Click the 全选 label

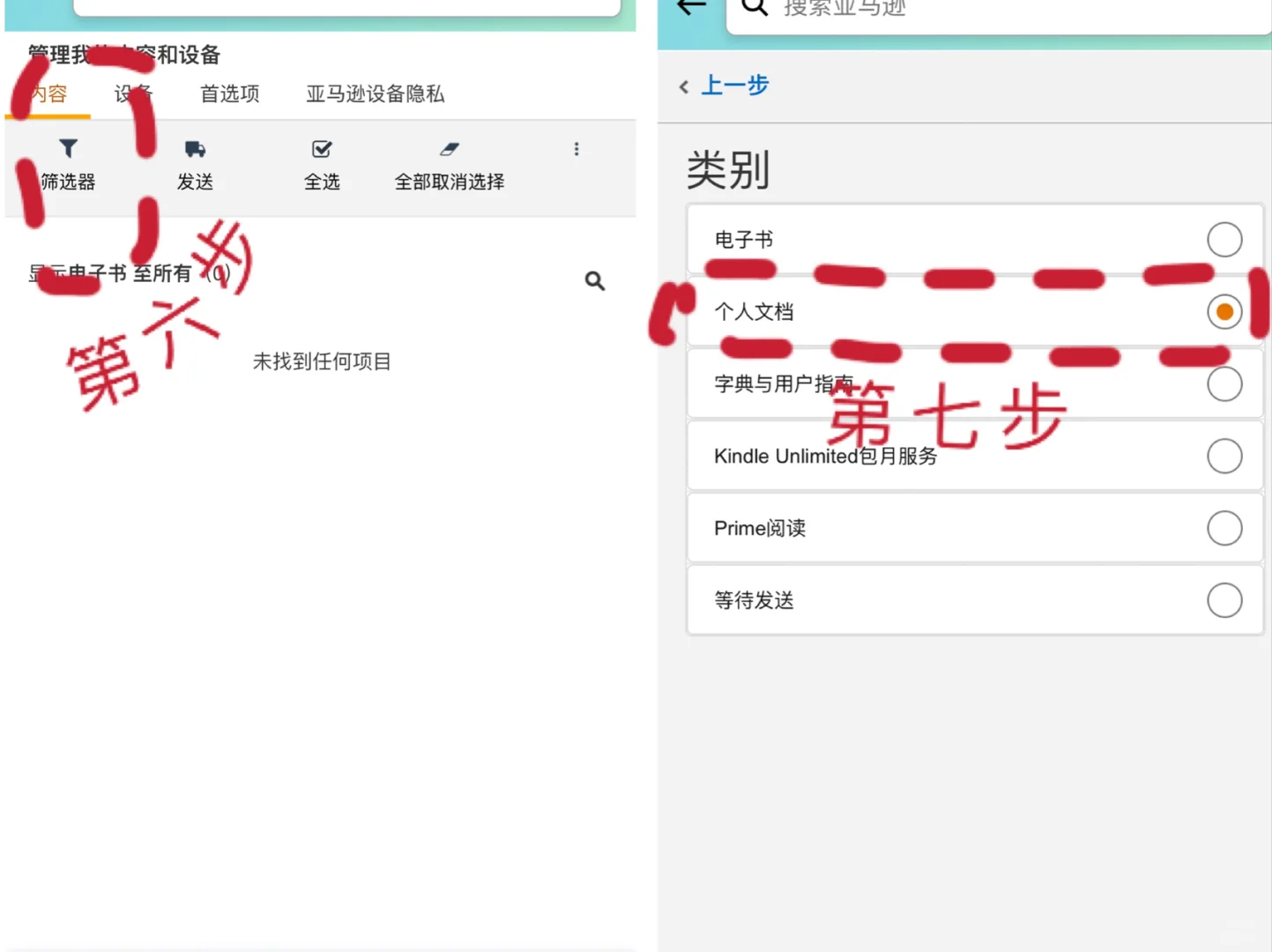pyautogui.click(x=322, y=182)
